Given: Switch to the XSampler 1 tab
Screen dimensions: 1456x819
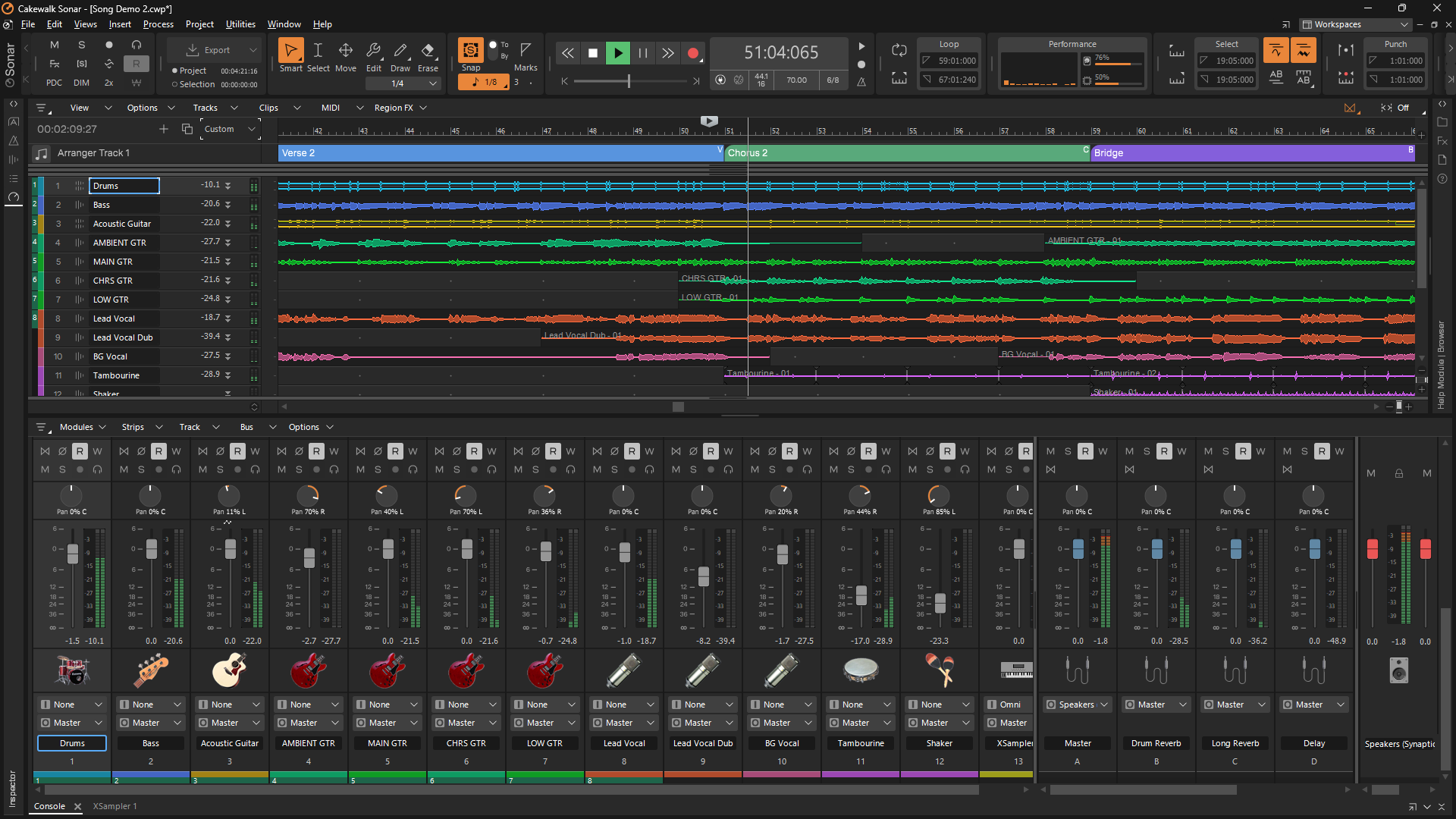Looking at the screenshot, I should pos(115,806).
